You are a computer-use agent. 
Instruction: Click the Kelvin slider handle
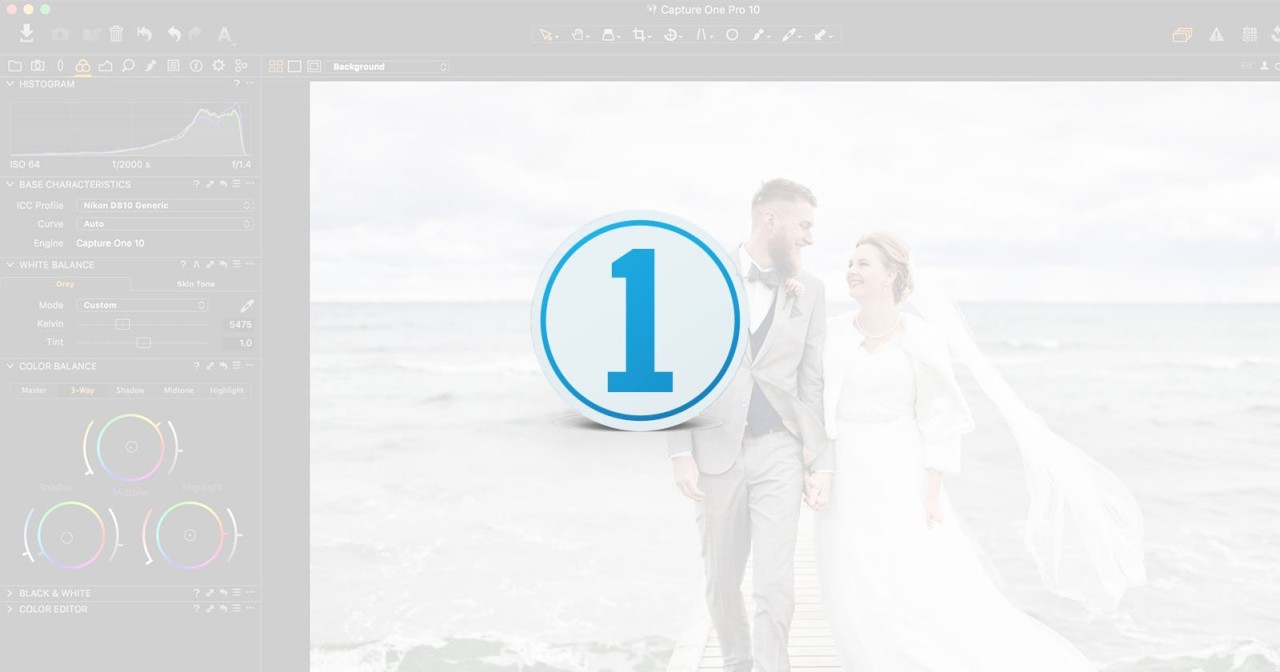pos(122,324)
